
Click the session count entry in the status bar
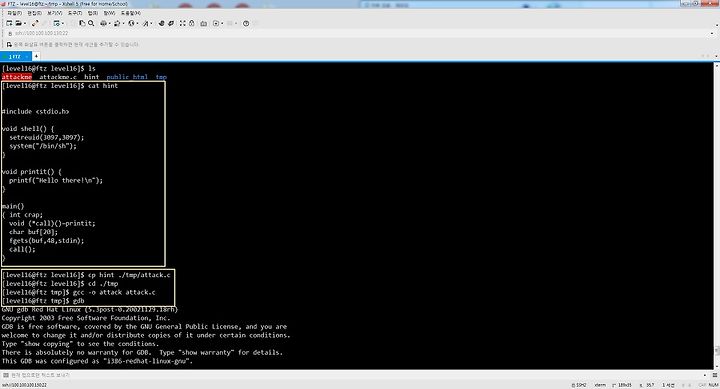point(668,385)
